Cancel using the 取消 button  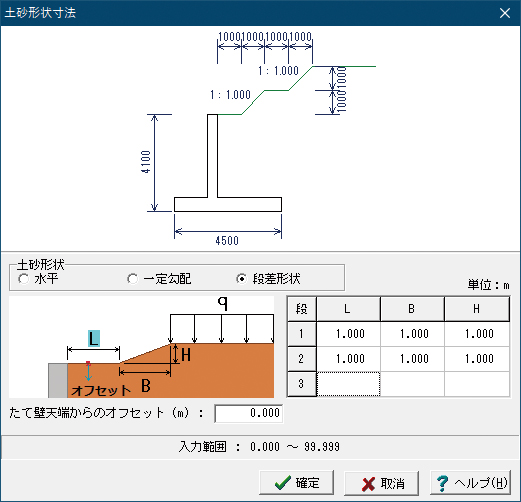[x=382, y=483]
